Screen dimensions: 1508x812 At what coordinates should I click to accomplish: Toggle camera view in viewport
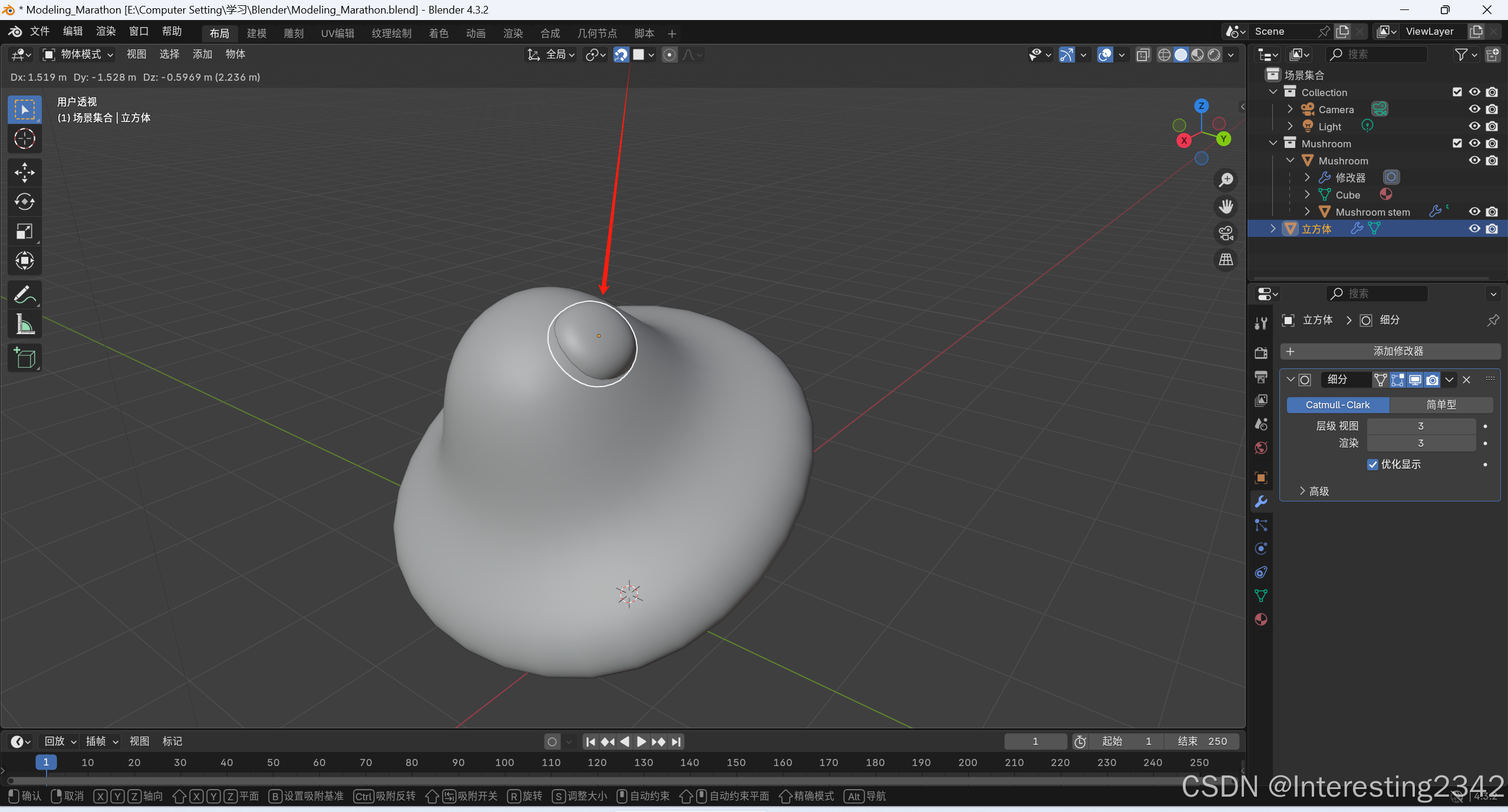pos(1226,233)
